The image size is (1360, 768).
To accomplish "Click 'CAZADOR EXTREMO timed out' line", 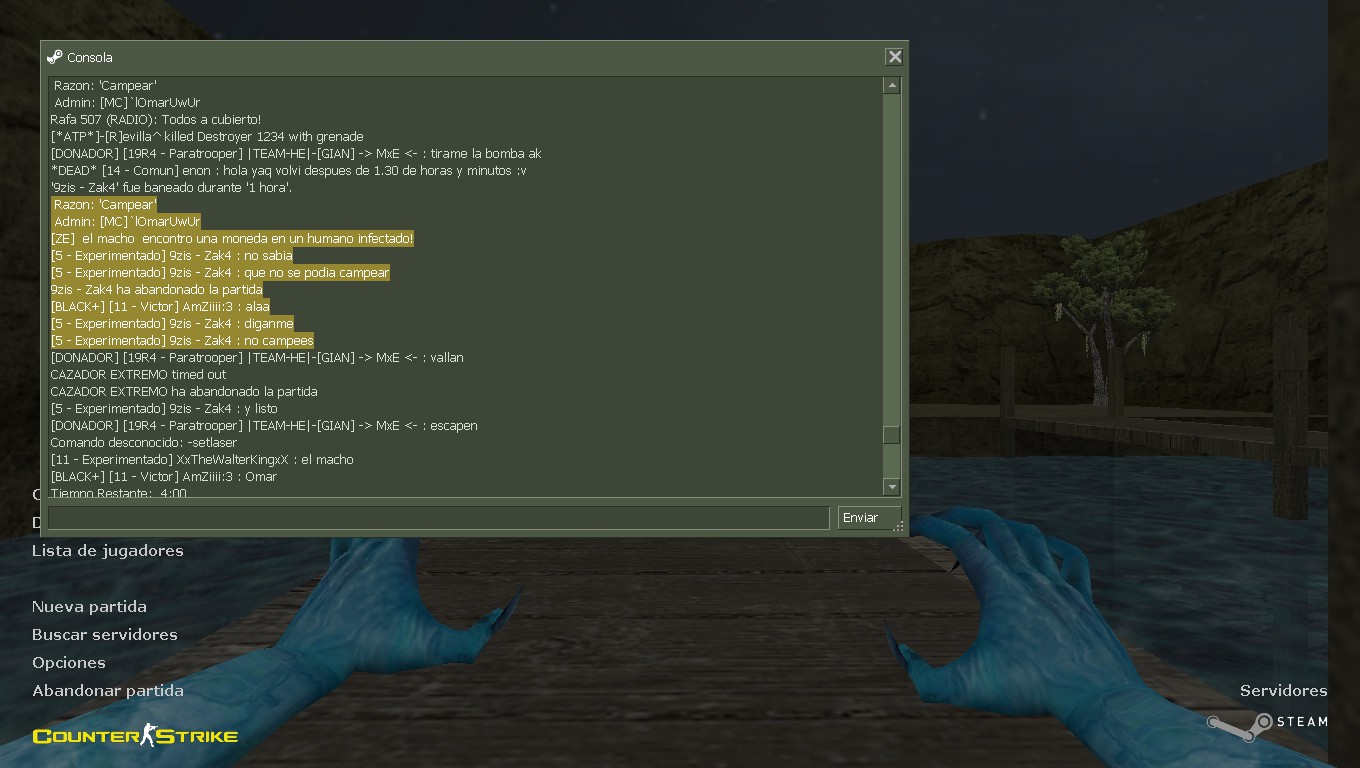I will click(138, 375).
